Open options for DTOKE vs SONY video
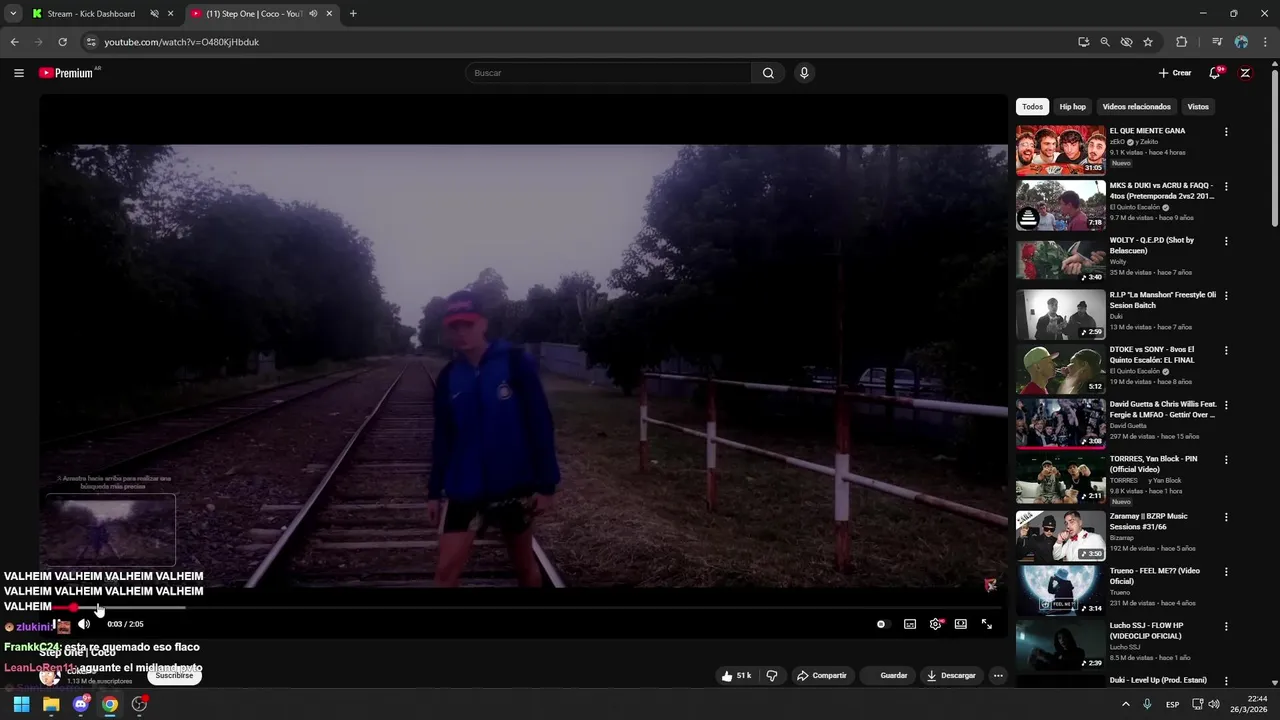The height and width of the screenshot is (720, 1280). tap(1226, 350)
